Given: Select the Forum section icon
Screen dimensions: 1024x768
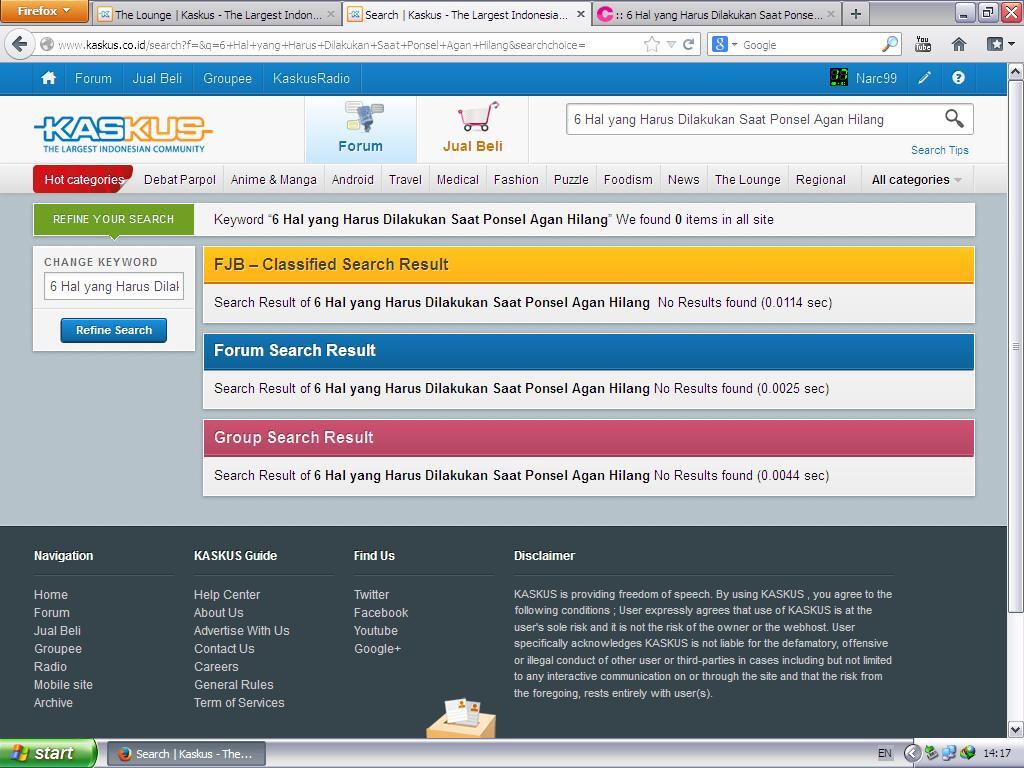Looking at the screenshot, I should pyautogui.click(x=361, y=128).
